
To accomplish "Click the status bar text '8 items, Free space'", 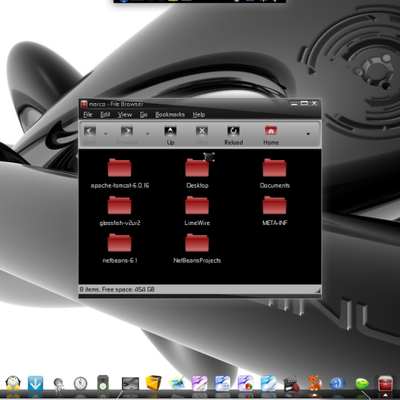I will coord(117,290).
